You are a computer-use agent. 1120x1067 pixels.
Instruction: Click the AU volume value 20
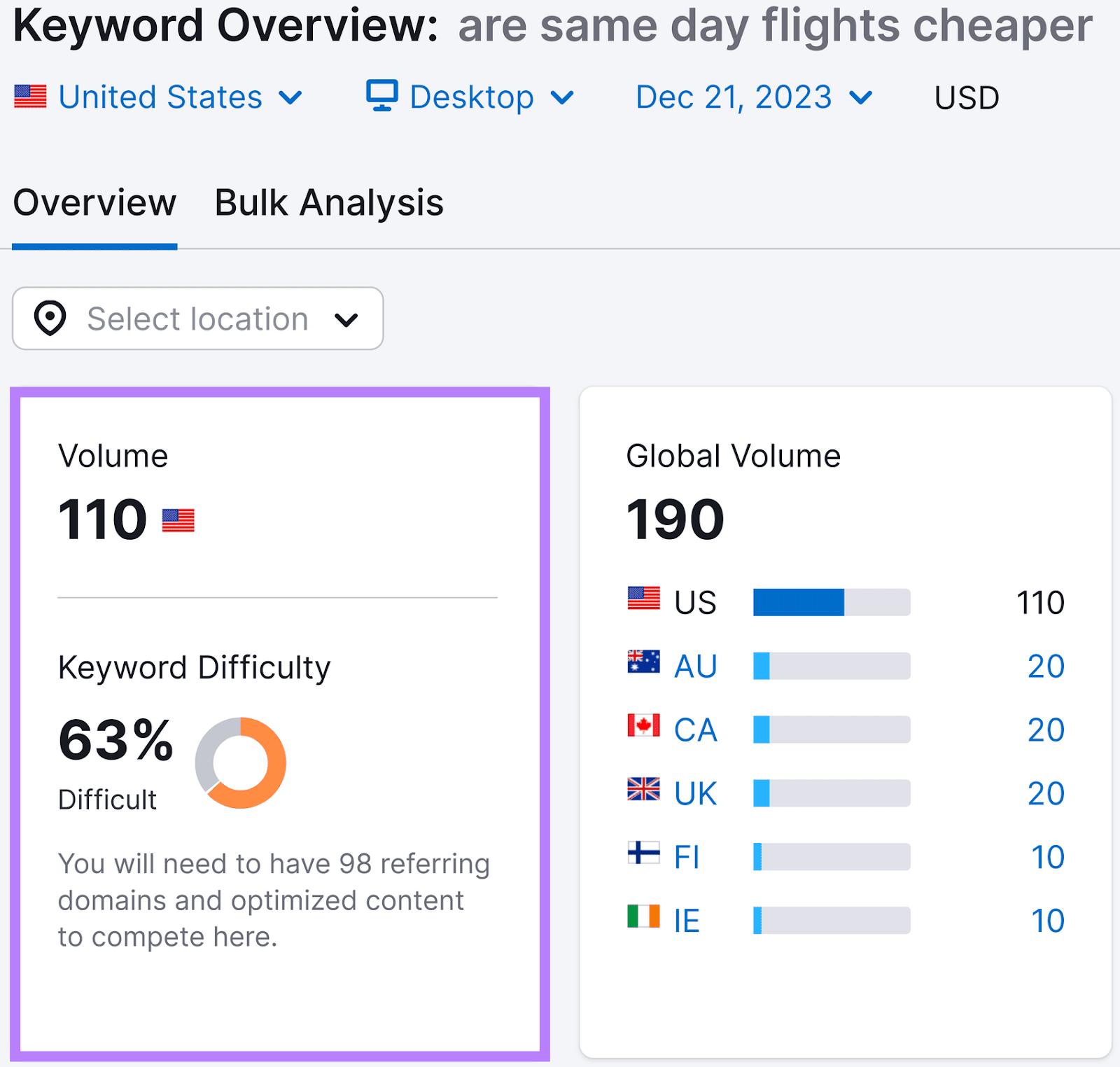tap(1046, 667)
